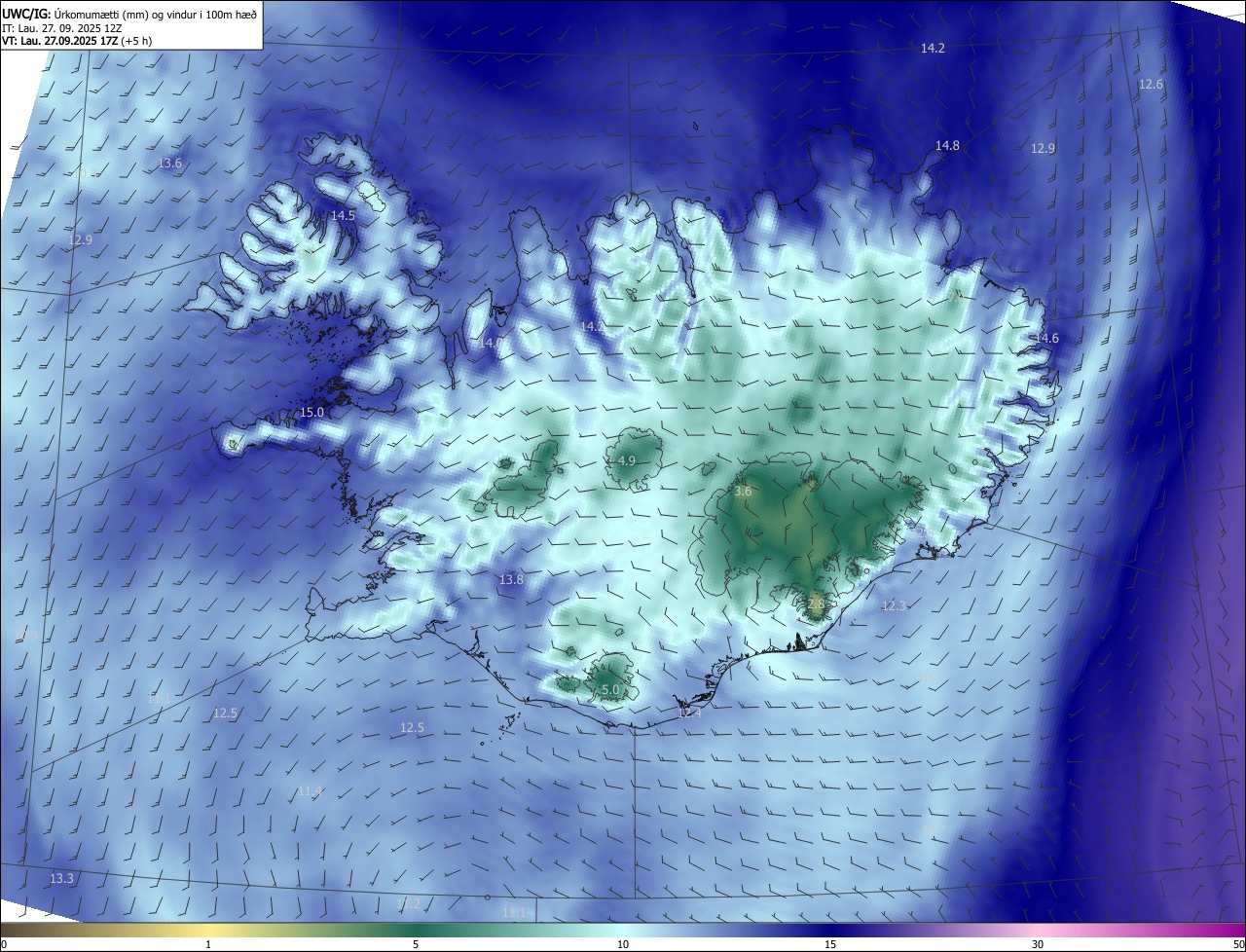Image resolution: width=1246 pixels, height=952 pixels.
Task: Click the 30 tick on the color scale
Action: click(1038, 944)
